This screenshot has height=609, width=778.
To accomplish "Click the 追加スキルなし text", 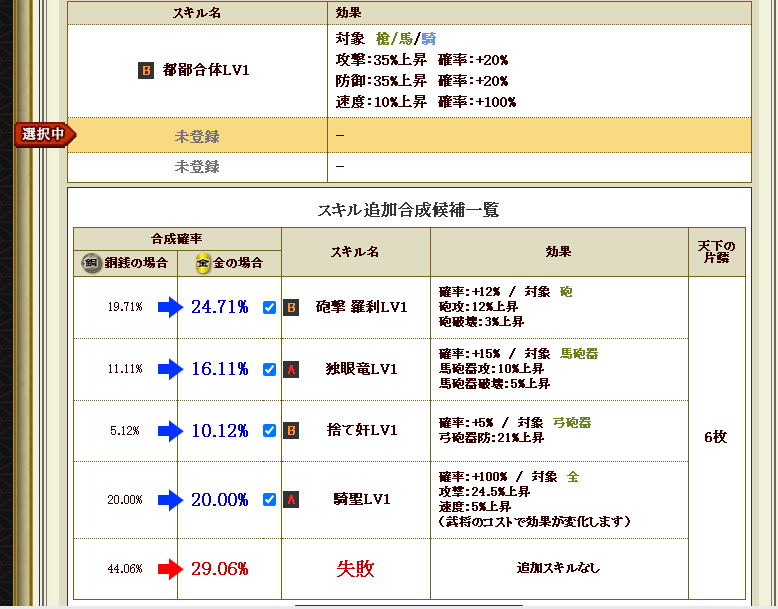I will [x=559, y=568].
